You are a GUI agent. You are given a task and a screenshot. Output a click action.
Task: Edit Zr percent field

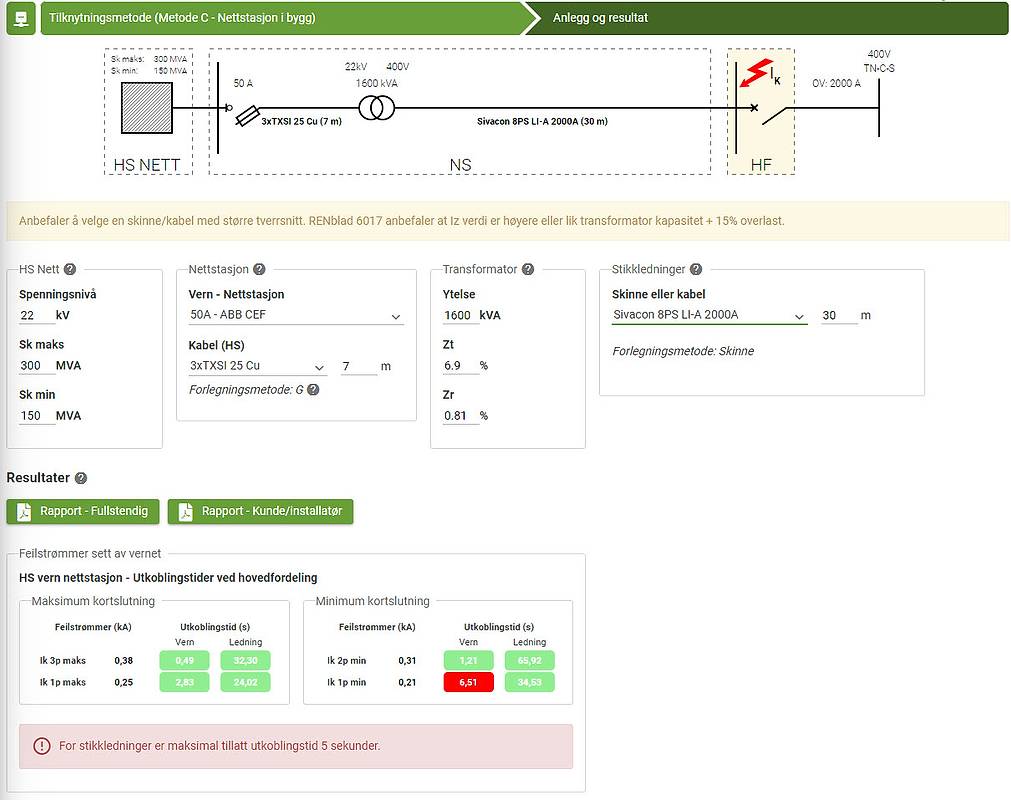[x=460, y=416]
